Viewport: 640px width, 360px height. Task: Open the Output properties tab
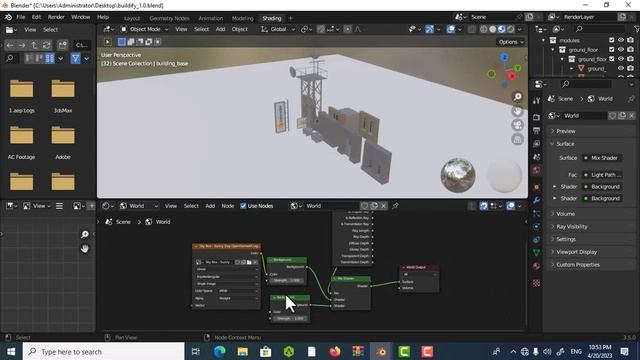pos(536,130)
